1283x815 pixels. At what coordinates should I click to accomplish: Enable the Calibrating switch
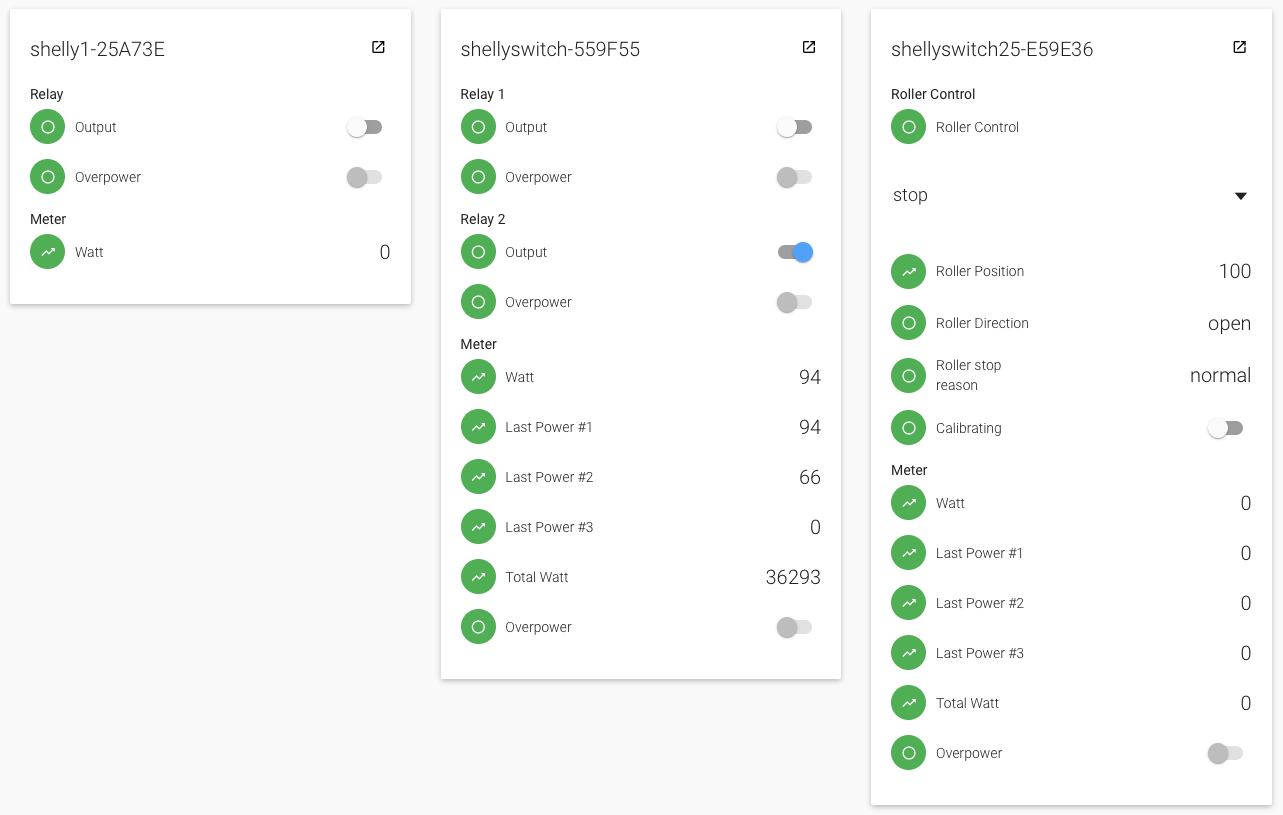click(x=1225, y=428)
